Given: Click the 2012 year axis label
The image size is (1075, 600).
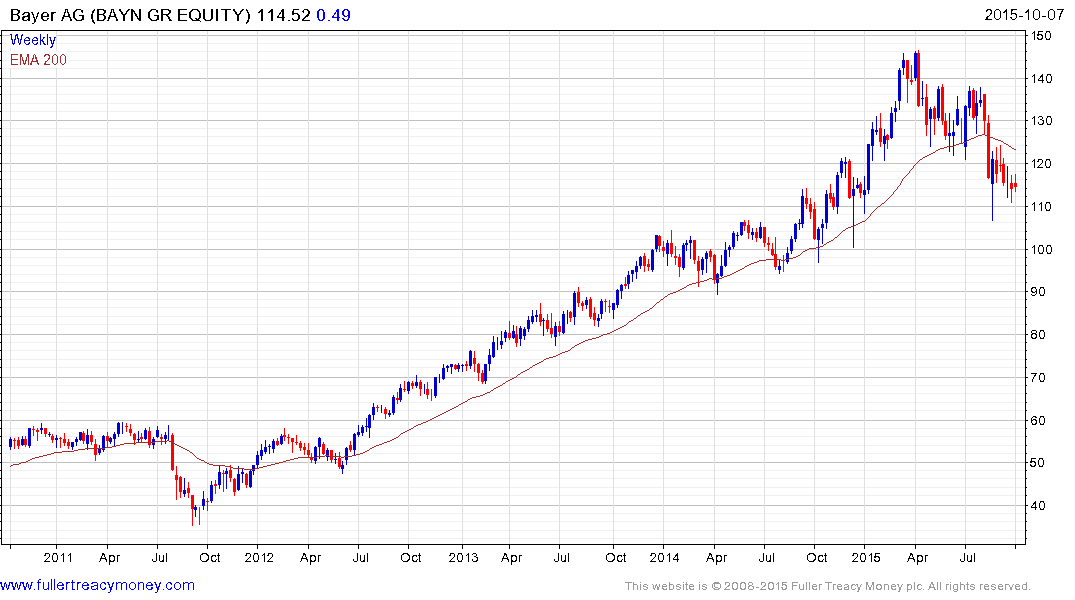Looking at the screenshot, I should [x=259, y=557].
